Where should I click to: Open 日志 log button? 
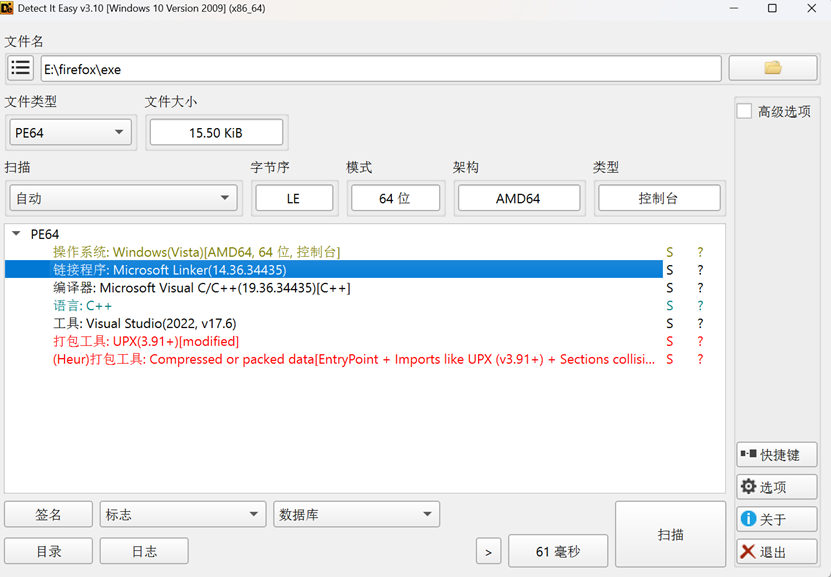(144, 552)
